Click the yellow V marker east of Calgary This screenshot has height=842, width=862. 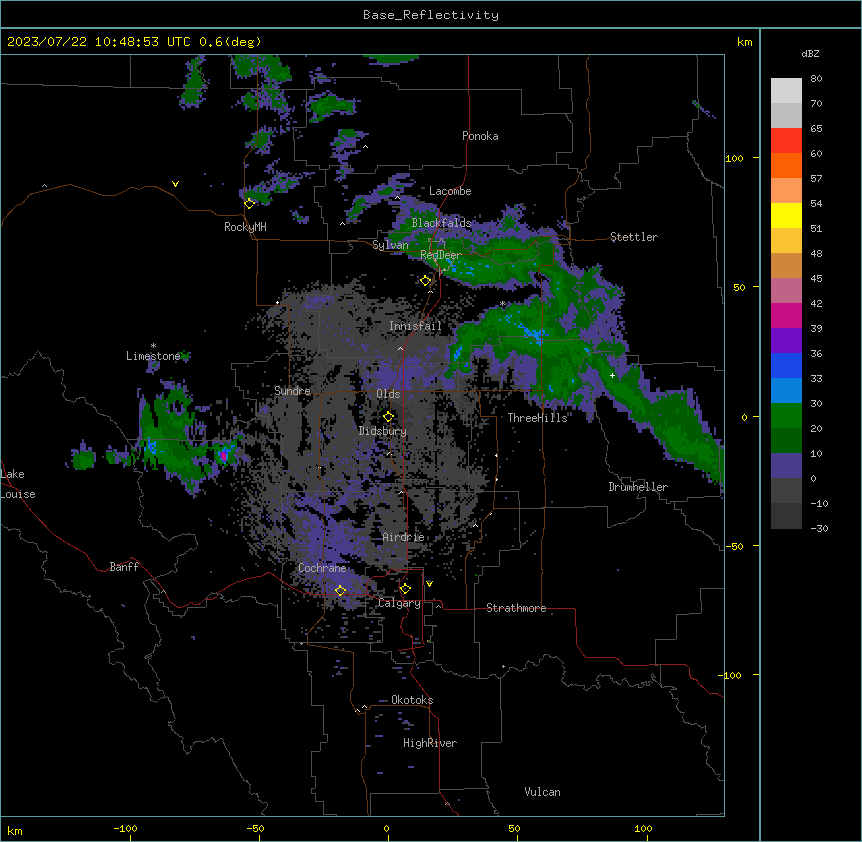click(429, 584)
